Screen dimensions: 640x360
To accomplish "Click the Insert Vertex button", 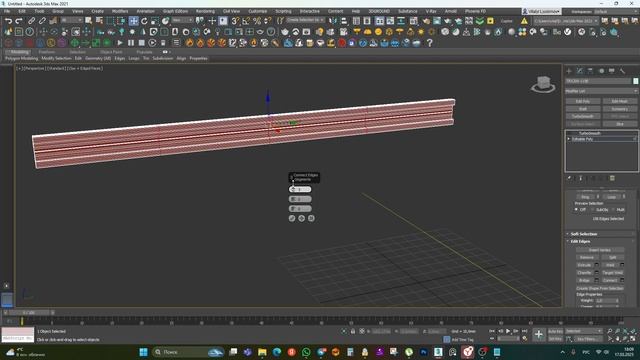I will 600,250.
